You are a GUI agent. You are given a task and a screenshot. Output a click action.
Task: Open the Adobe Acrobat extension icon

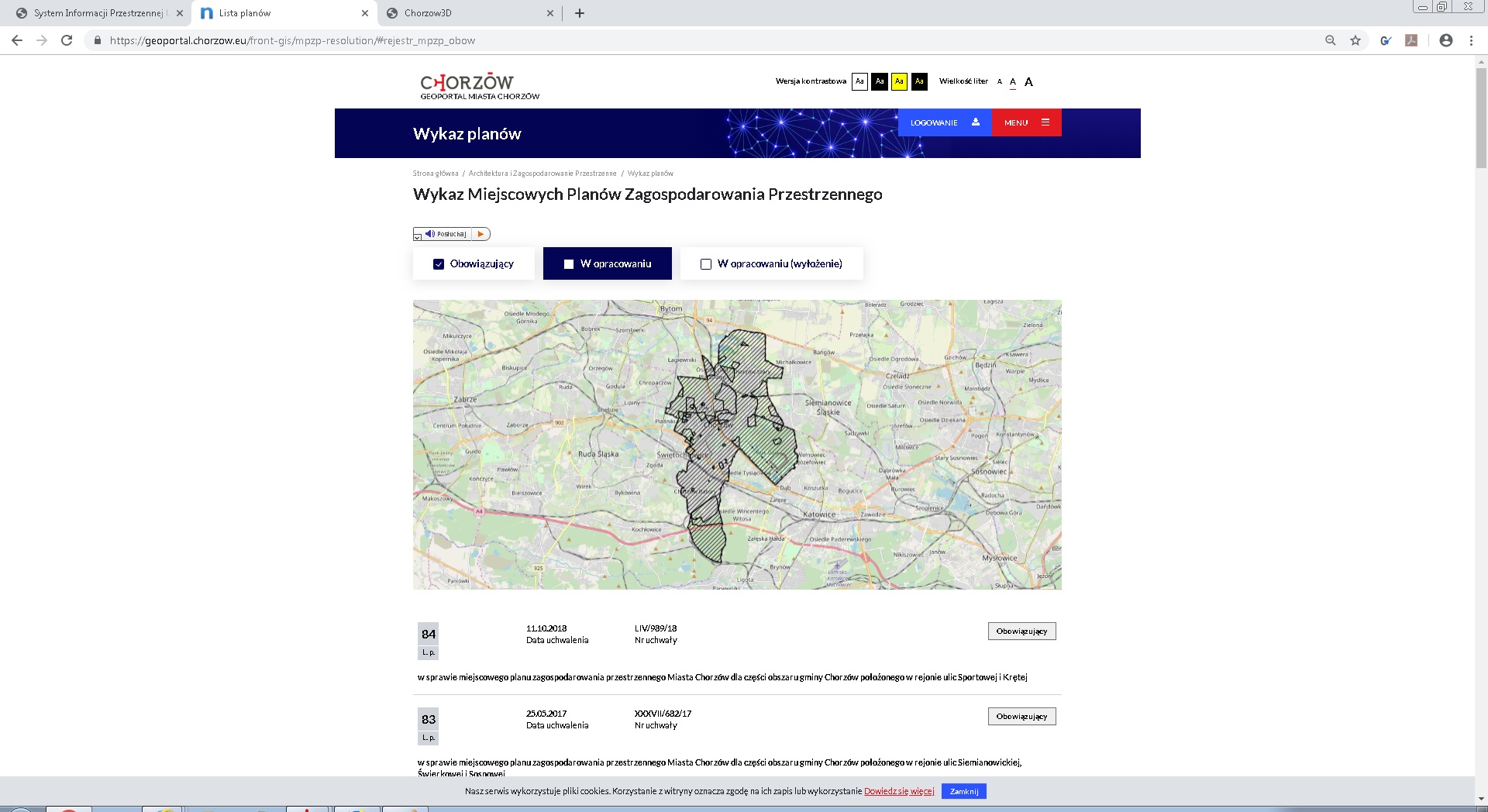[x=1411, y=40]
